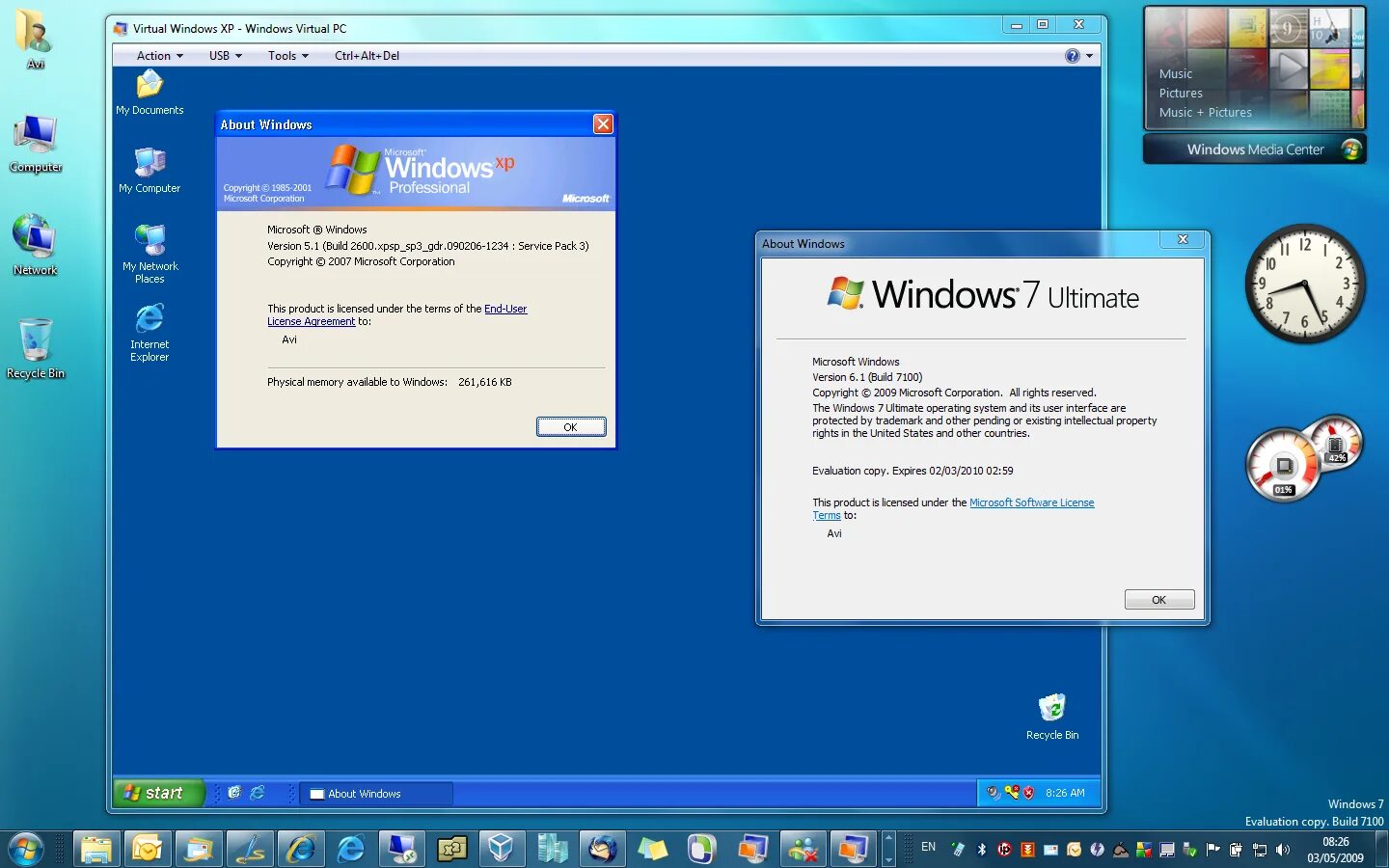Click the Action Center flag tray icon

(1212, 850)
